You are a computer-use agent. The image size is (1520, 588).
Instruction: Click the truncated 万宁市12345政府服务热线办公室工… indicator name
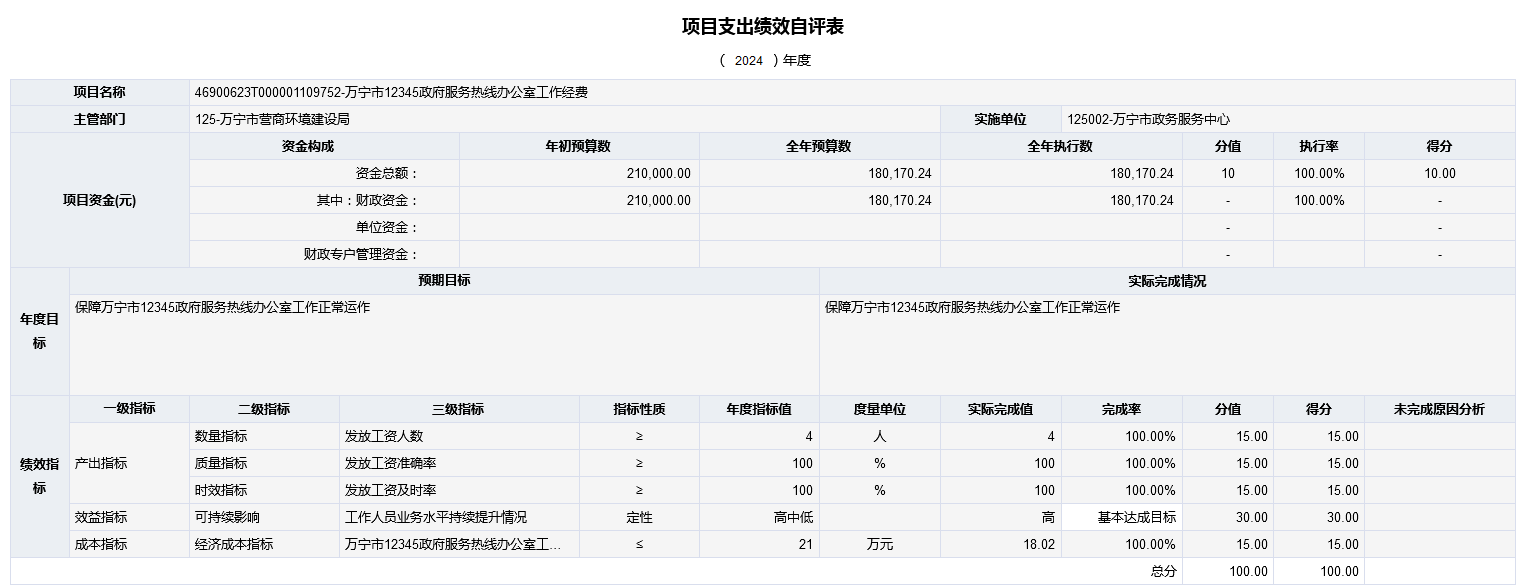[458, 544]
